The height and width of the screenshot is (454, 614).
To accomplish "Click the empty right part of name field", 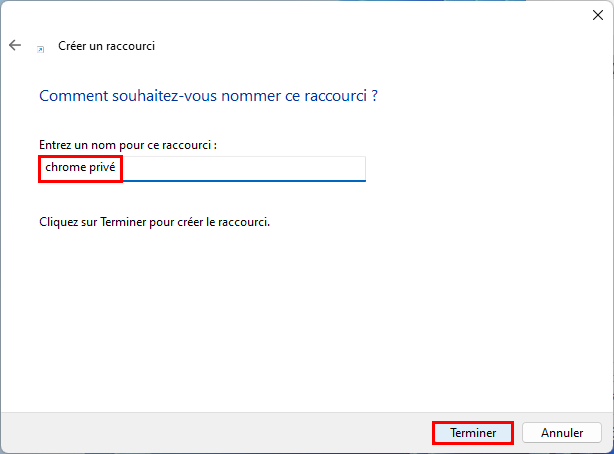I will pyautogui.click(x=244, y=168).
